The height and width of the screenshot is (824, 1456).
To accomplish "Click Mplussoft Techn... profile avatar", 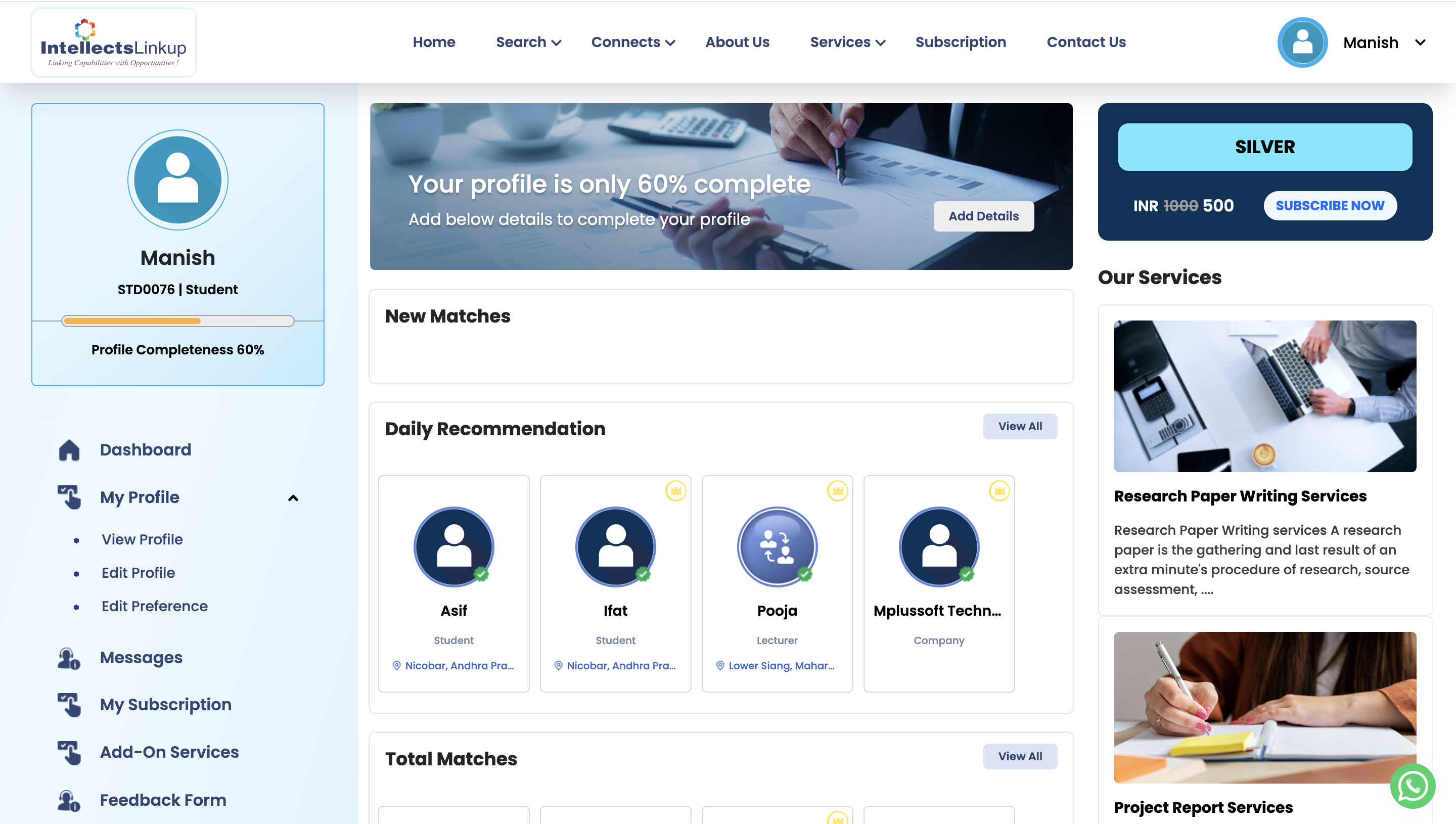I will tap(939, 546).
